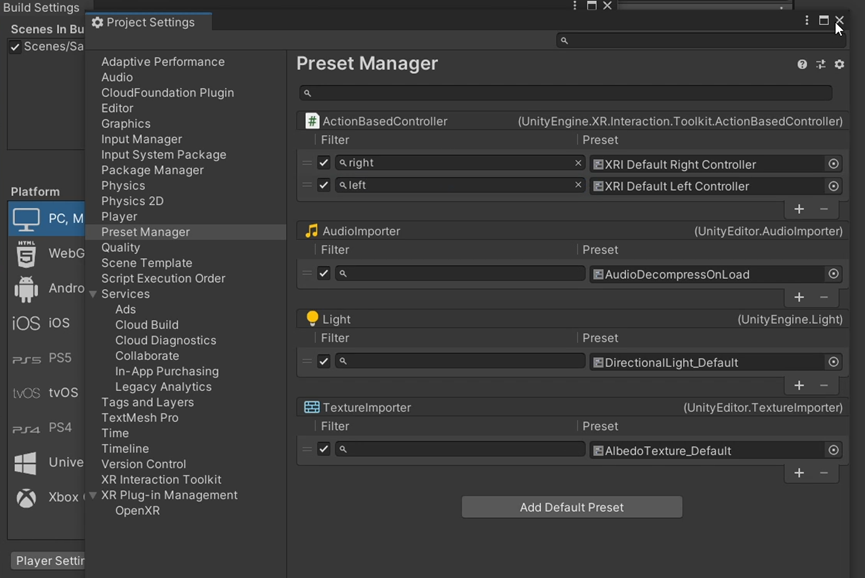Toggle the DirectionalLight_Default preset checkbox
This screenshot has width=865, height=578.
(324, 361)
